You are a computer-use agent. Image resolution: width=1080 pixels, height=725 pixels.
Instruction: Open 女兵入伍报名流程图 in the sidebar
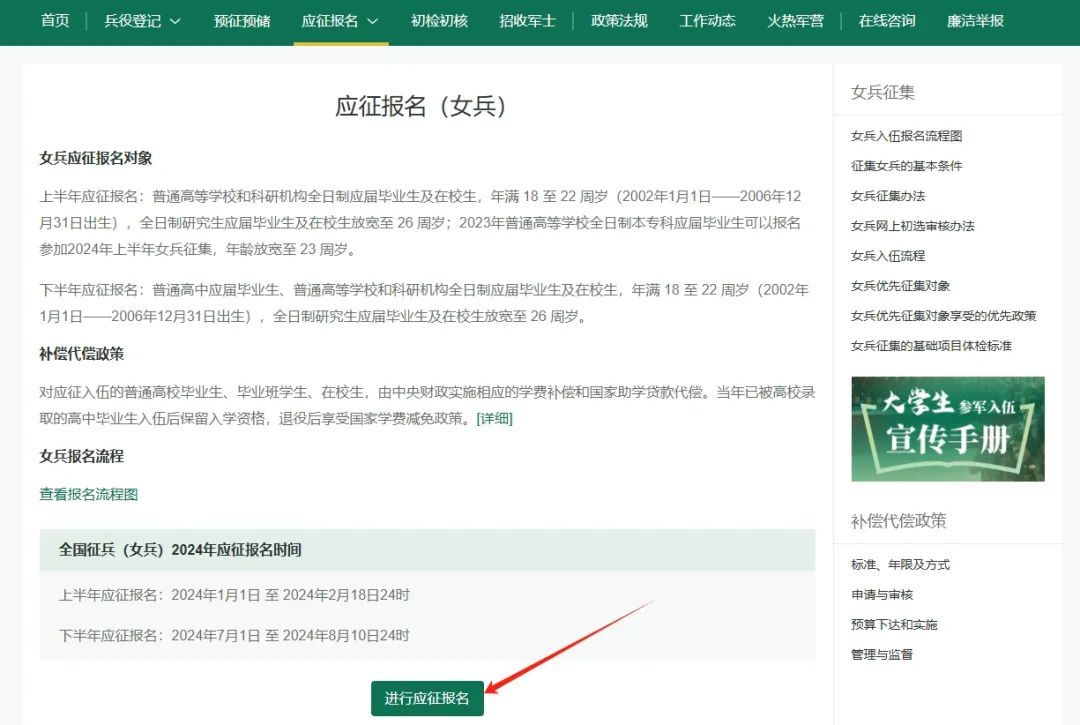click(x=909, y=134)
